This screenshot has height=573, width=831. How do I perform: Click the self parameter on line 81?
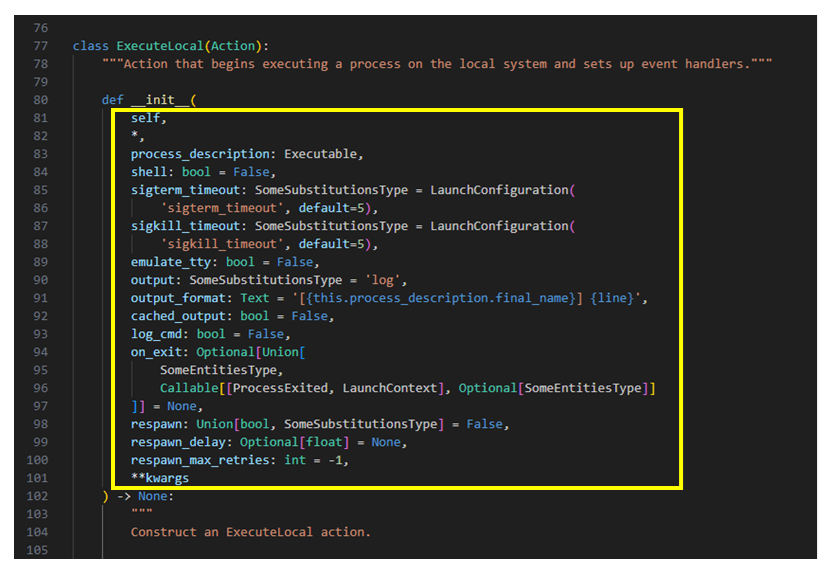coord(145,118)
